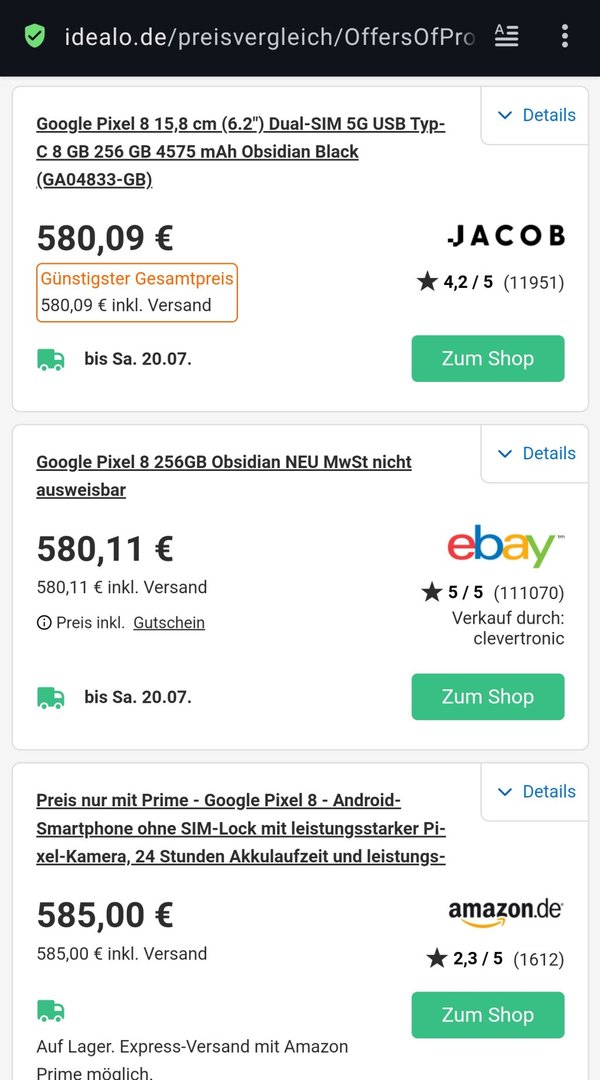Viewport: 600px width, 1080px height.
Task: Open Pixel 8 256GB Obsidian NEU title
Action: click(x=223, y=475)
